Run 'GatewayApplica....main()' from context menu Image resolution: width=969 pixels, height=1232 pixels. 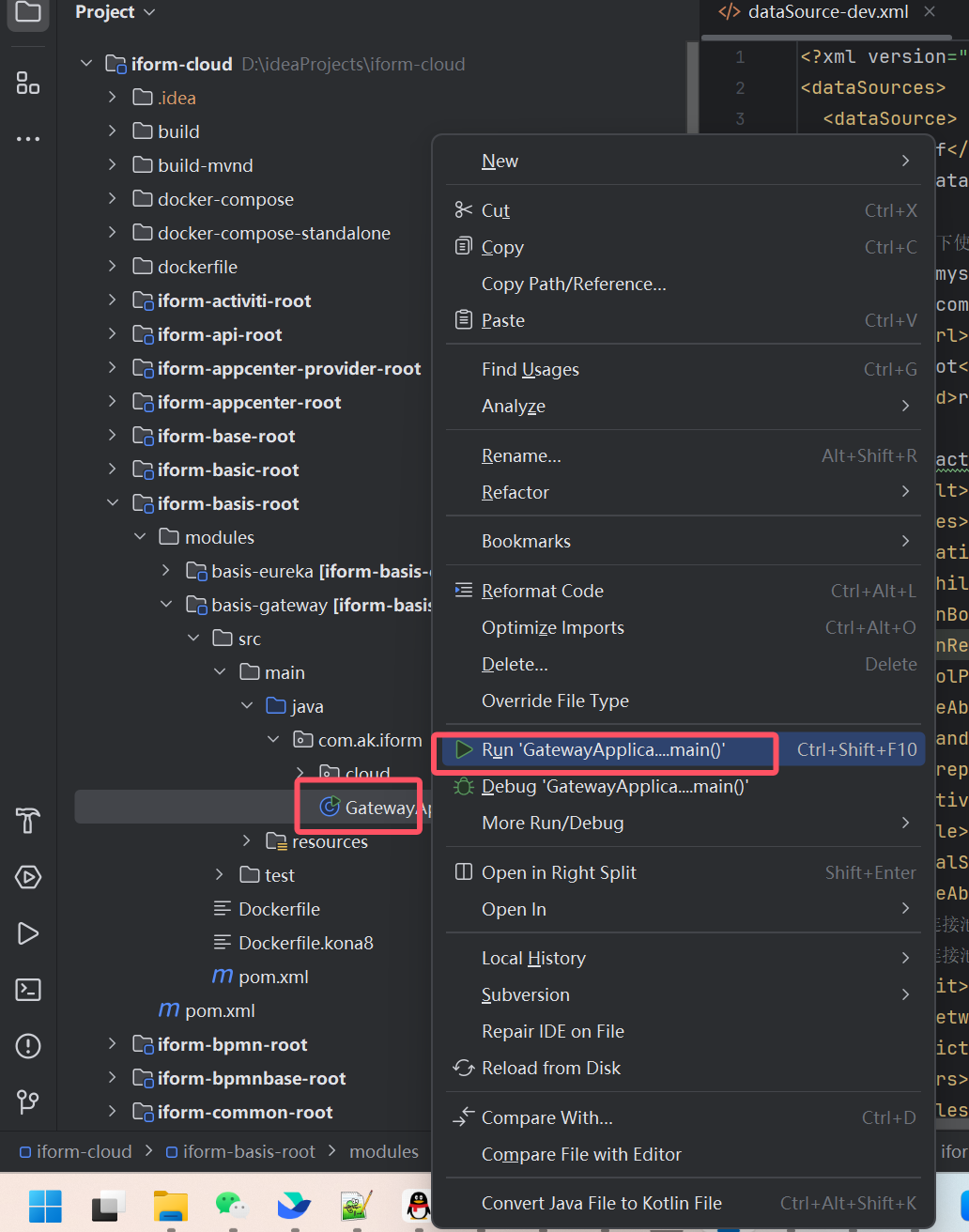point(603,749)
